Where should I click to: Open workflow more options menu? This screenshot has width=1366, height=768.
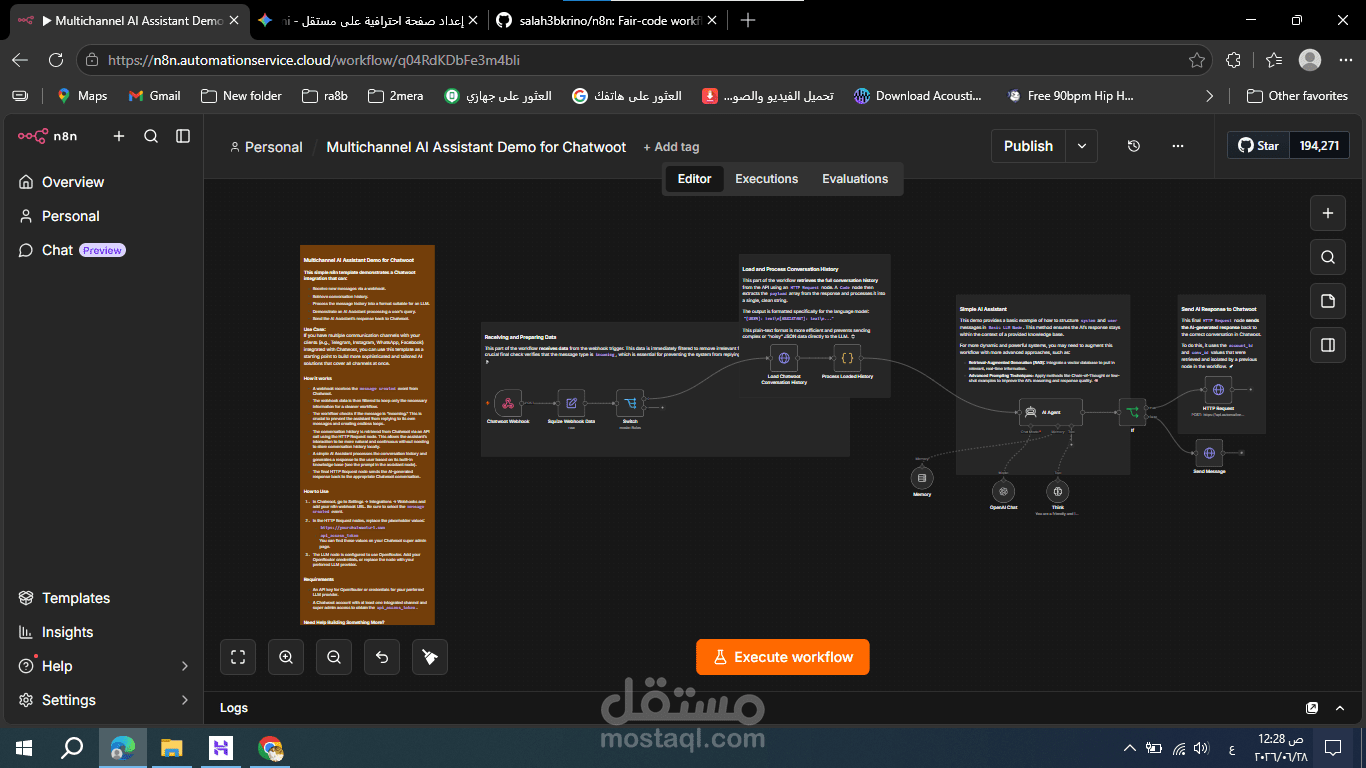(1177, 146)
